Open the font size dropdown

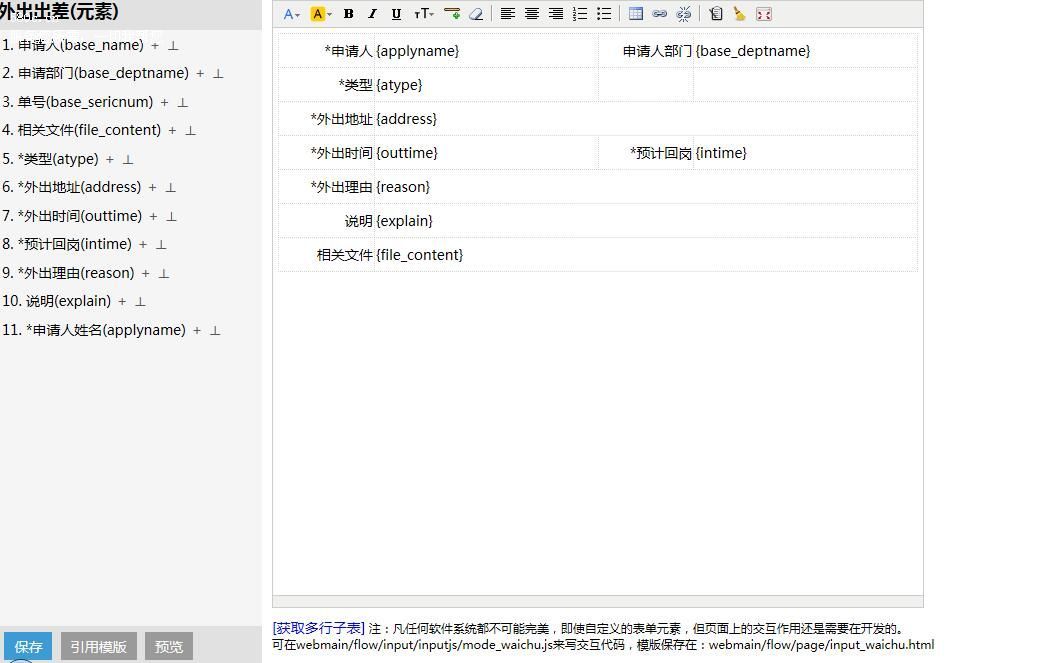pyautogui.click(x=424, y=14)
